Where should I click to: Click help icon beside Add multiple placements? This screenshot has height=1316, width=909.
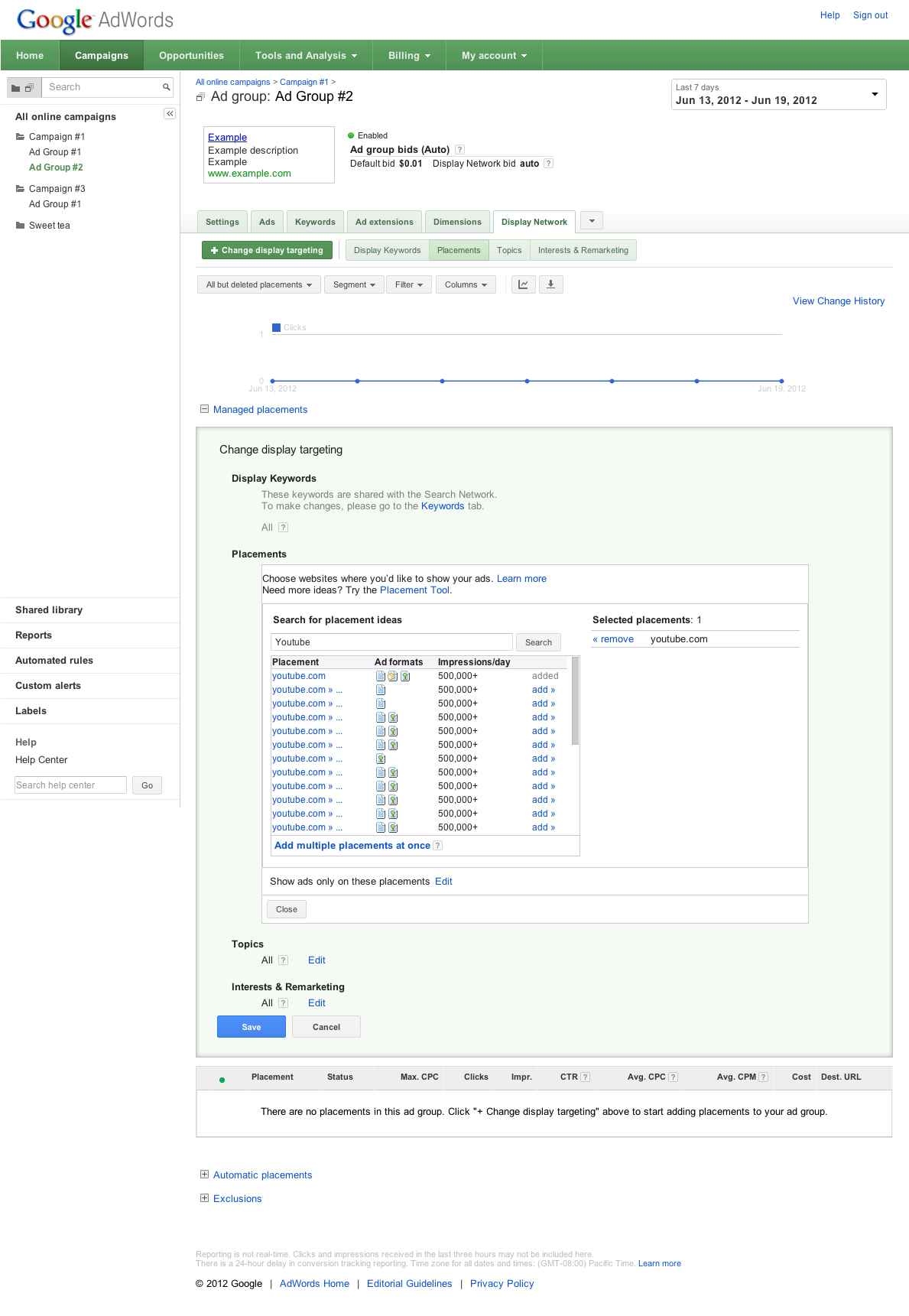[438, 846]
